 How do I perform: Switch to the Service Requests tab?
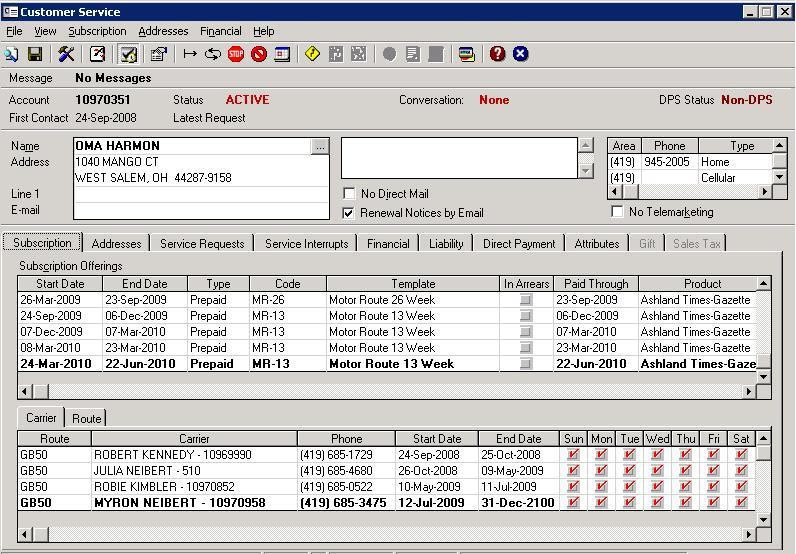tap(201, 243)
